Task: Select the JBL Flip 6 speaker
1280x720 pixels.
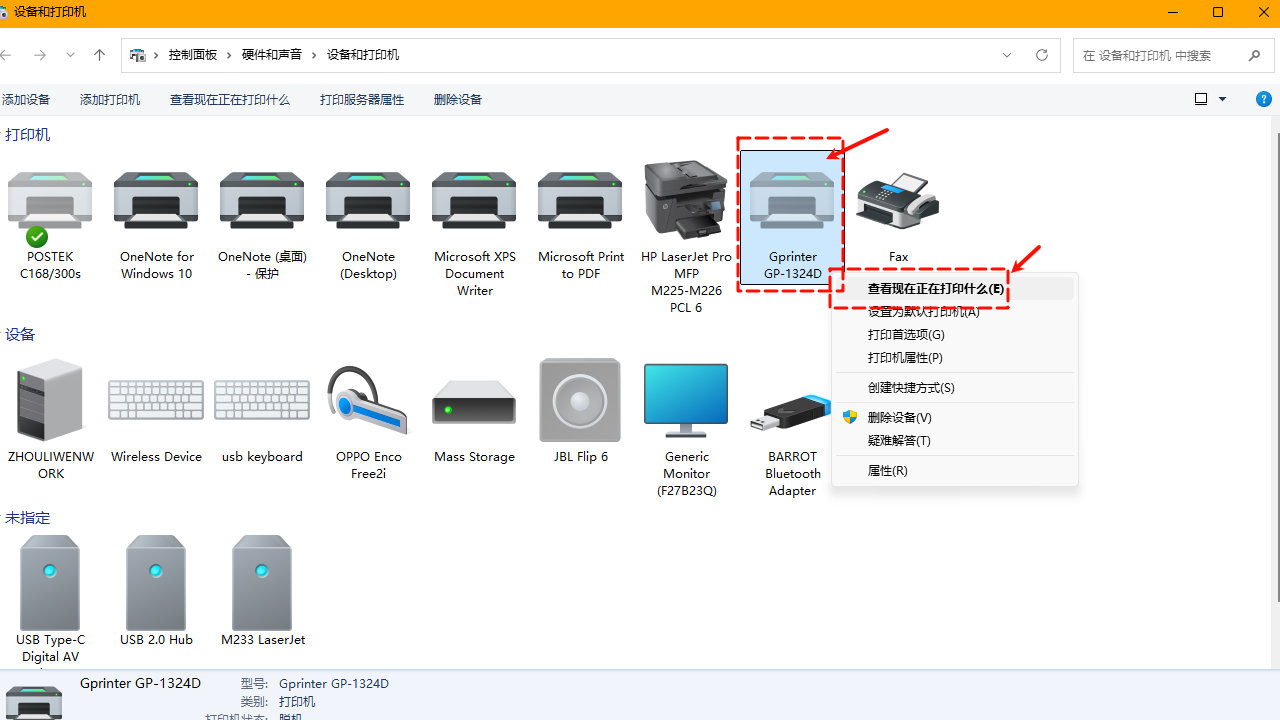Action: 580,400
